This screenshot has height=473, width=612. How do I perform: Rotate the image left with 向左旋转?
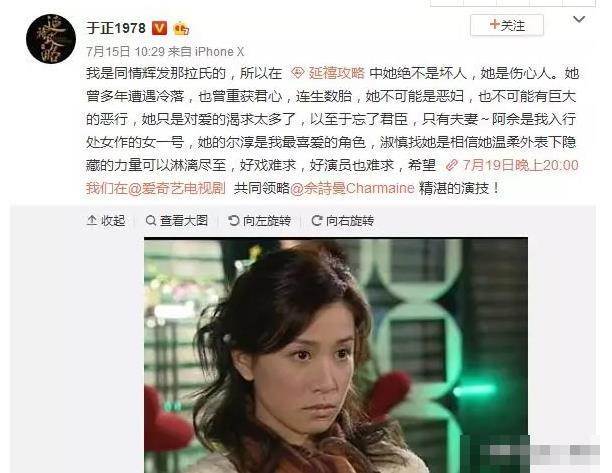click(x=259, y=221)
